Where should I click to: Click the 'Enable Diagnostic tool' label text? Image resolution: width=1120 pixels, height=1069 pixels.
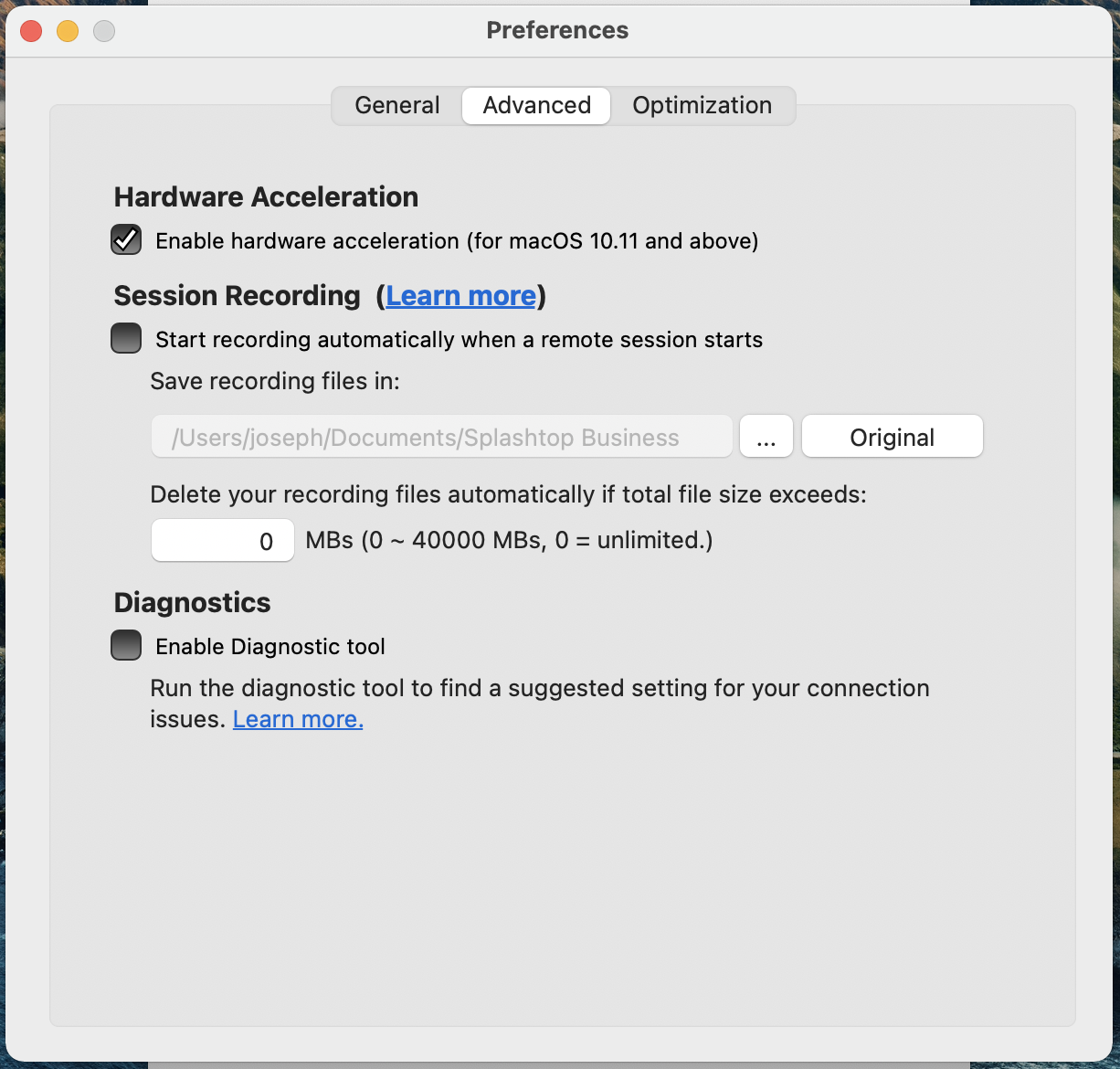(x=270, y=647)
